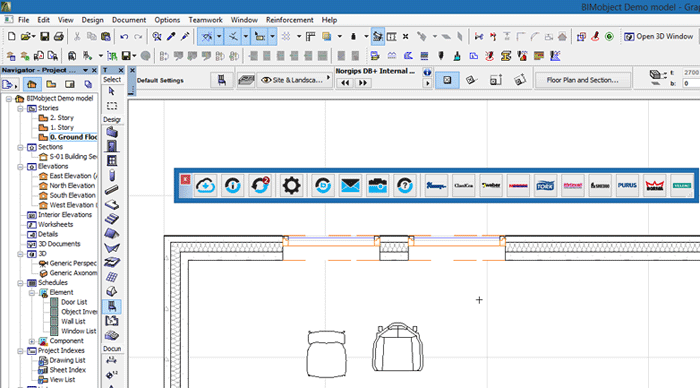This screenshot has width=700, height=388.
Task: Click Floor Plan and Section button
Action: click(583, 80)
